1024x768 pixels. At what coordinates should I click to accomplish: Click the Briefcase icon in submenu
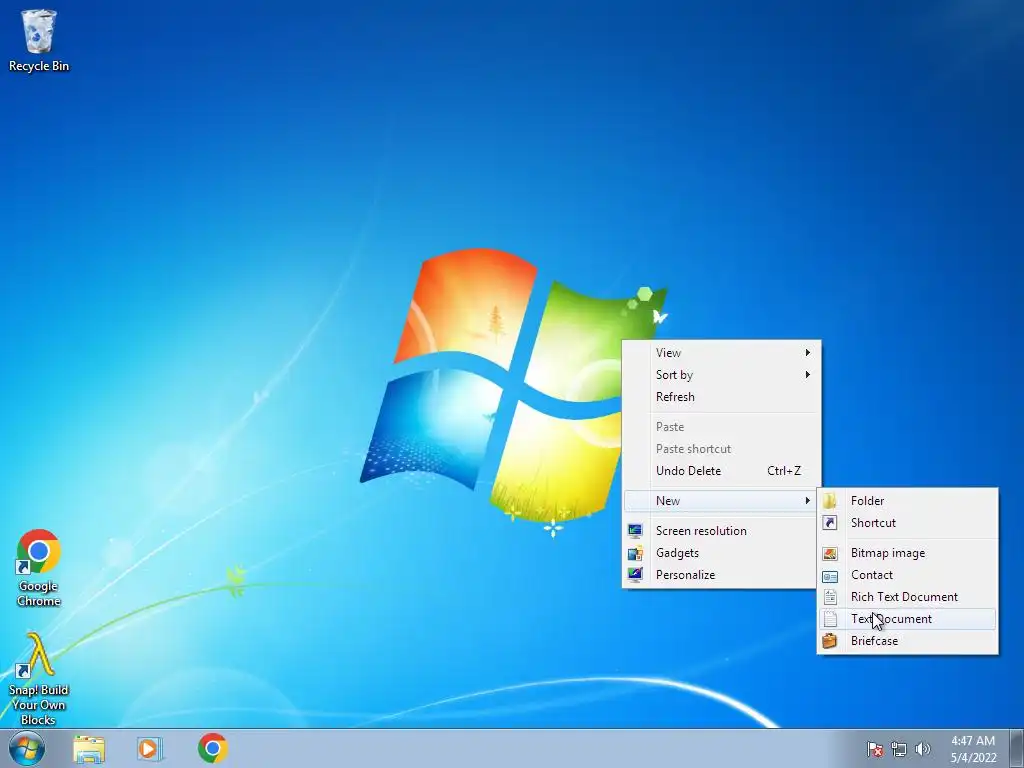click(830, 641)
